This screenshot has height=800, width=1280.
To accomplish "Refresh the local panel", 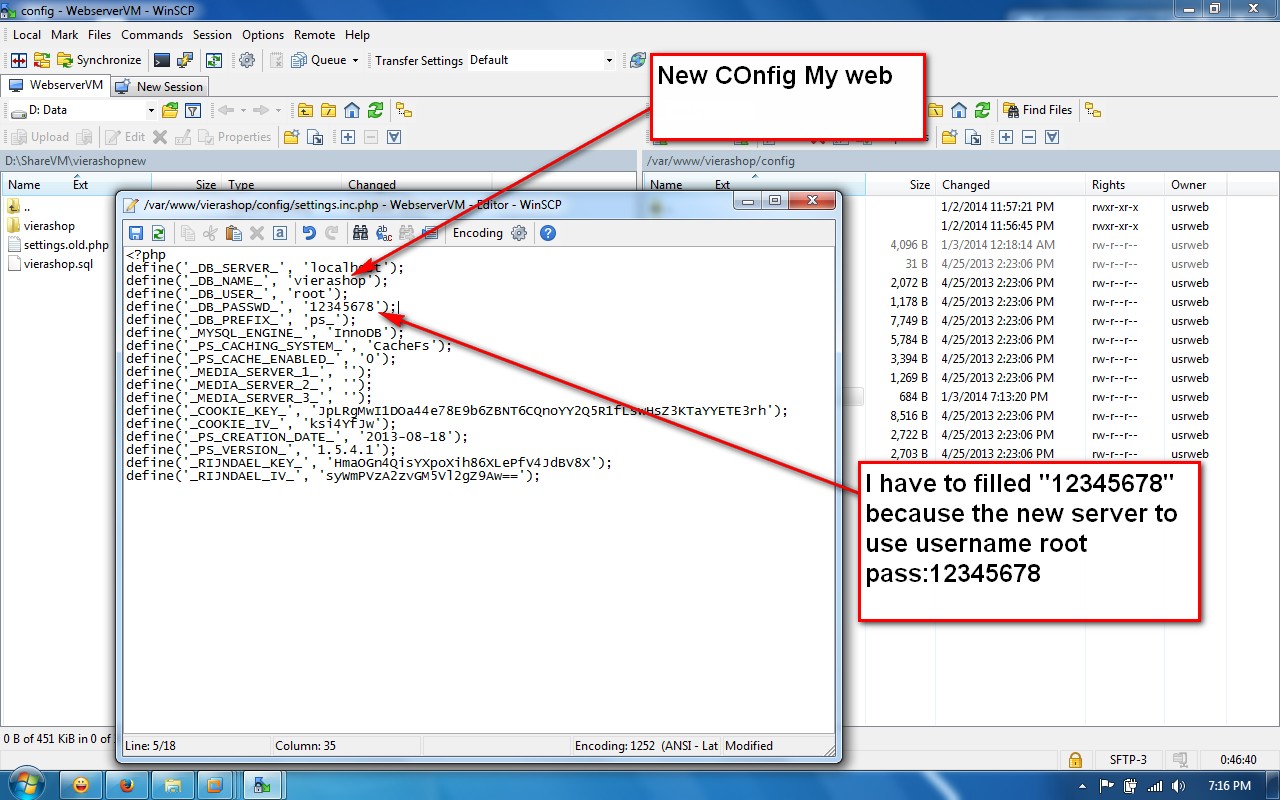I will click(376, 110).
